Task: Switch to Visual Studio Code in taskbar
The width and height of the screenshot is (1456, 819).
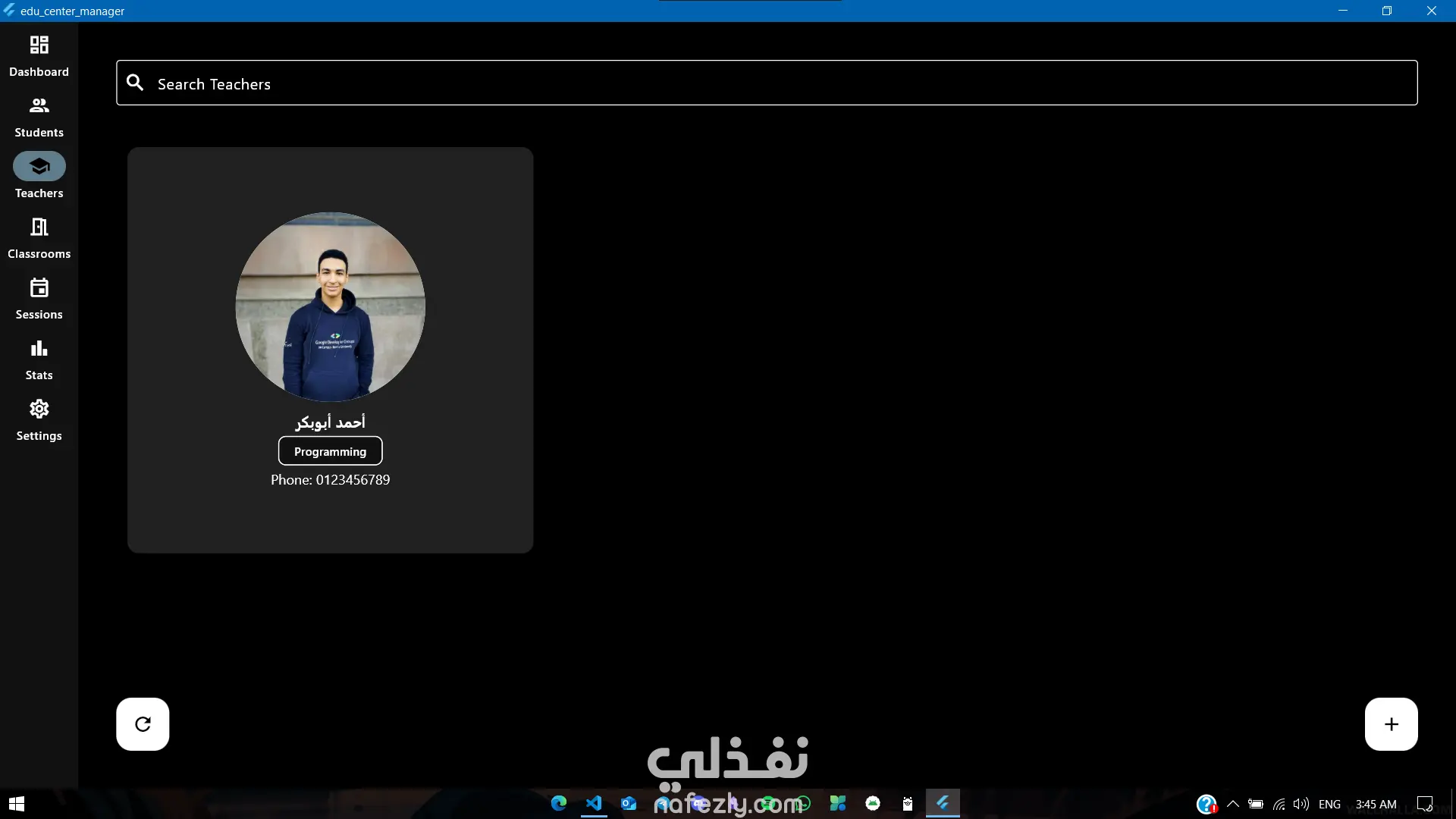Action: point(594,804)
